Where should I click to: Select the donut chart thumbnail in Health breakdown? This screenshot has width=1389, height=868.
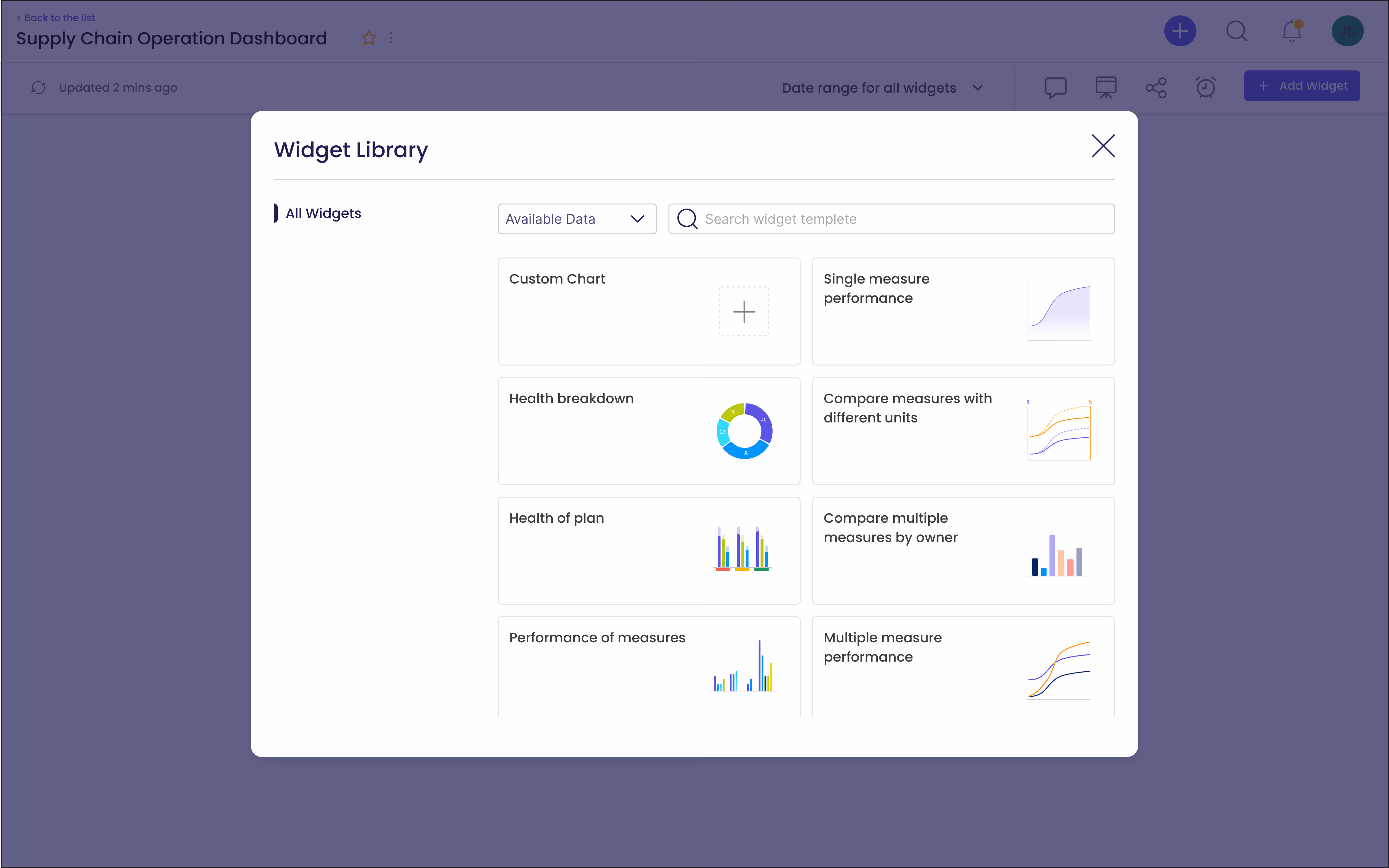point(743,430)
